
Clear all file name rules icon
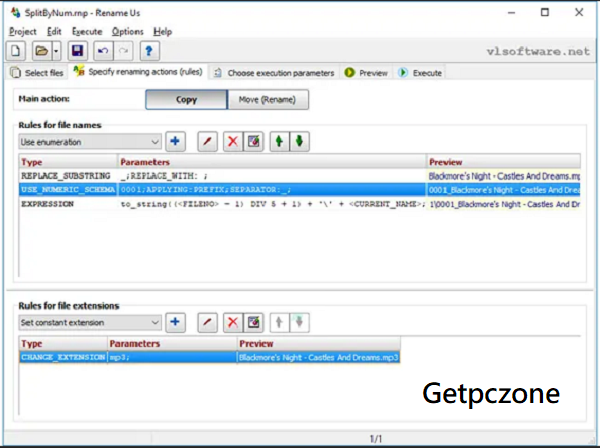[253, 142]
